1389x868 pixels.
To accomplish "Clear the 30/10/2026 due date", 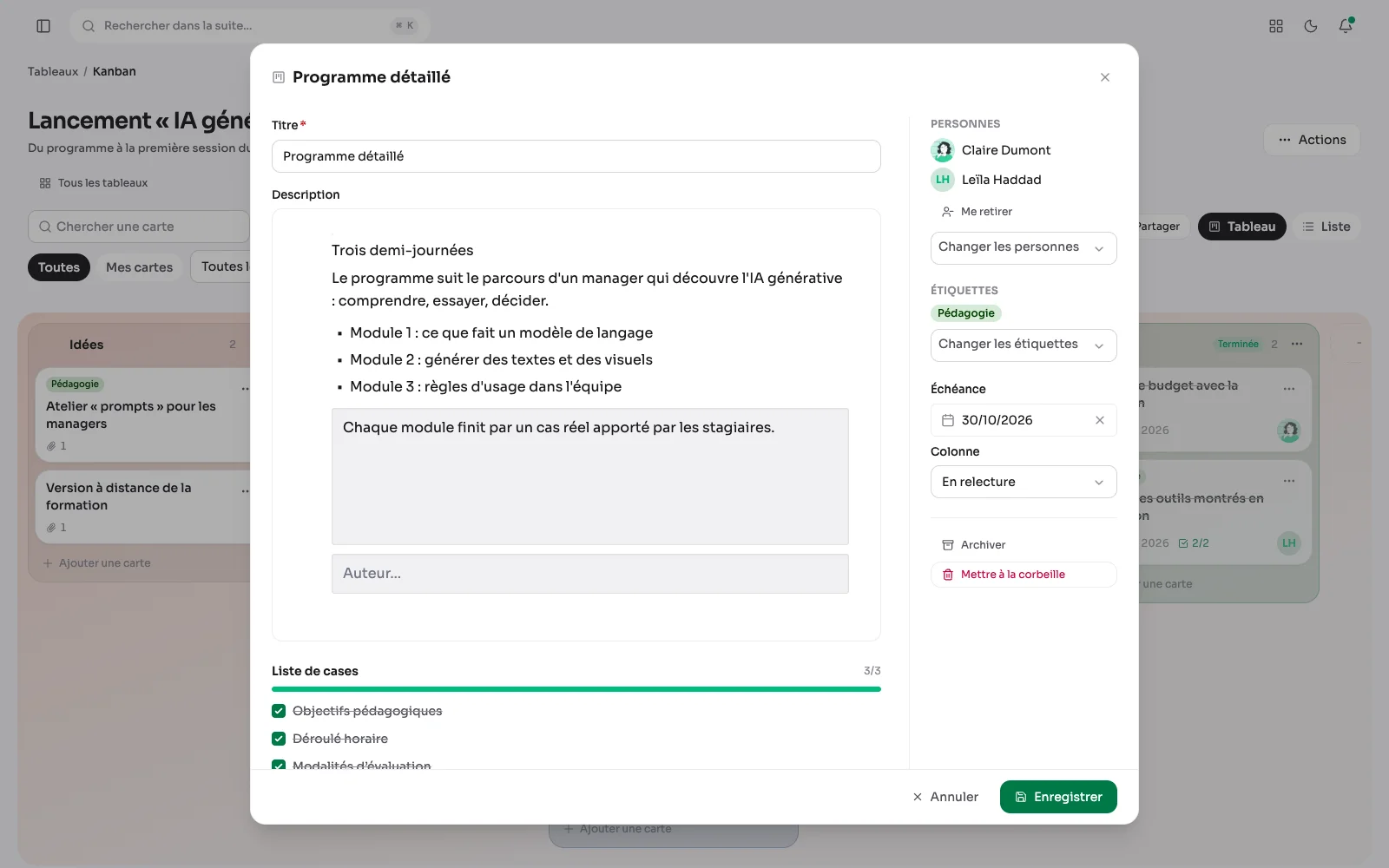I will coord(1100,420).
